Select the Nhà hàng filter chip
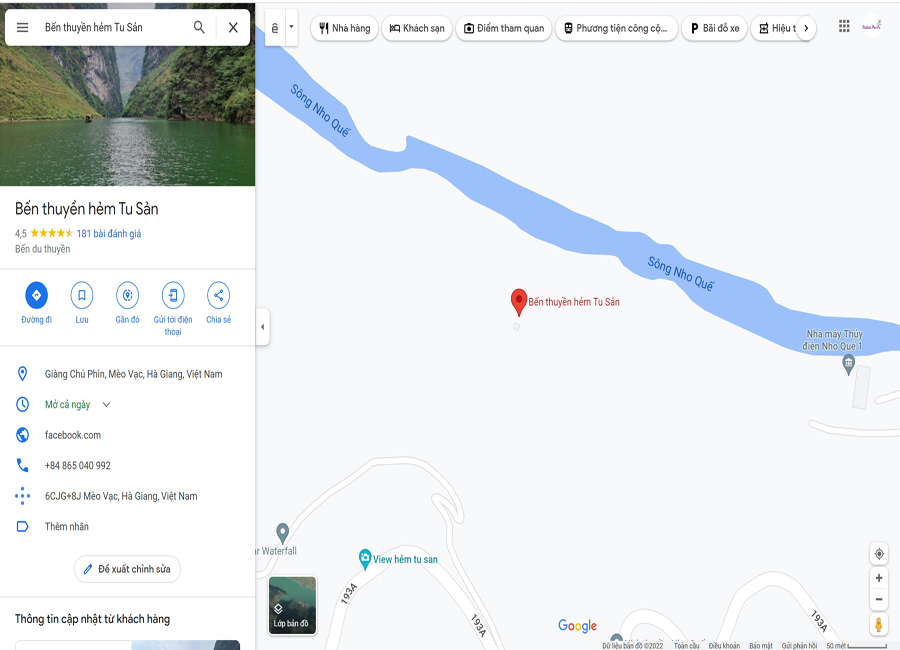900x650 pixels. (344, 28)
